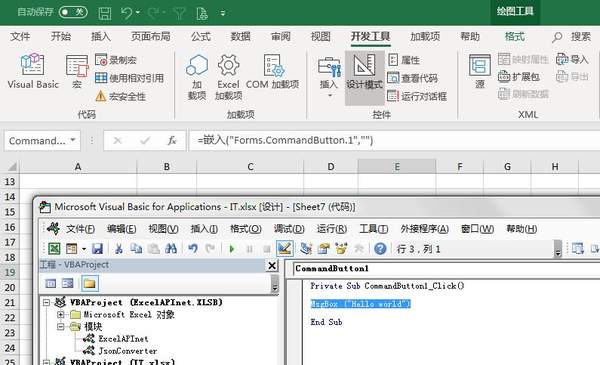The width and height of the screenshot is (600, 365).
Task: Close the Project - VBAProject pane
Action: [272, 265]
